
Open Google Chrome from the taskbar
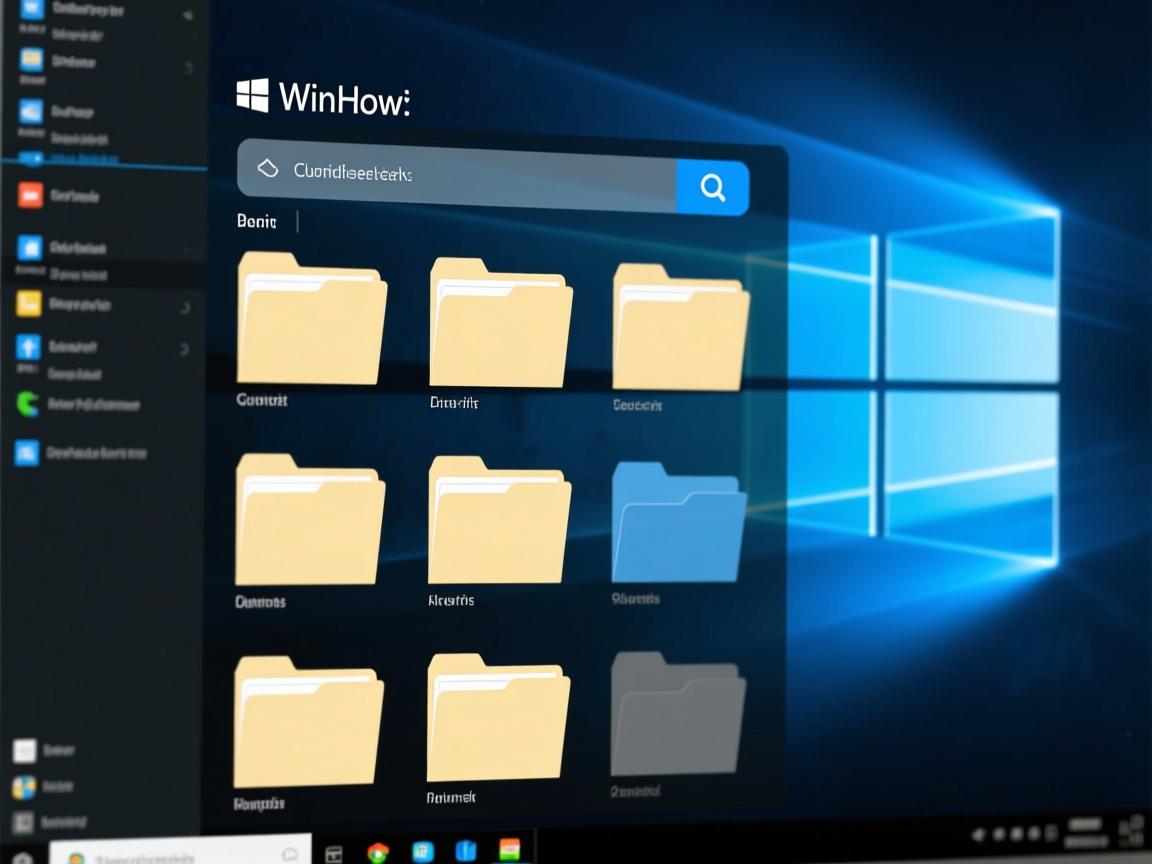pyautogui.click(x=377, y=850)
